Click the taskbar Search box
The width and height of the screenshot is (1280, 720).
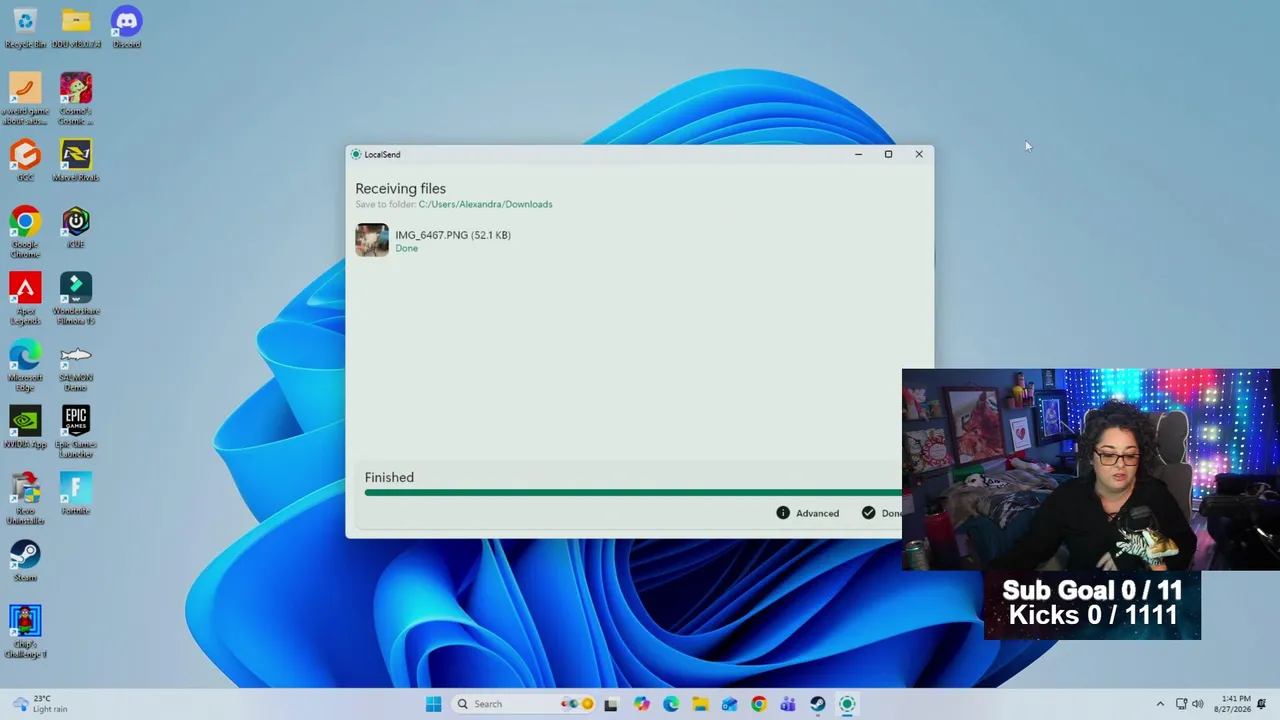[x=523, y=704]
